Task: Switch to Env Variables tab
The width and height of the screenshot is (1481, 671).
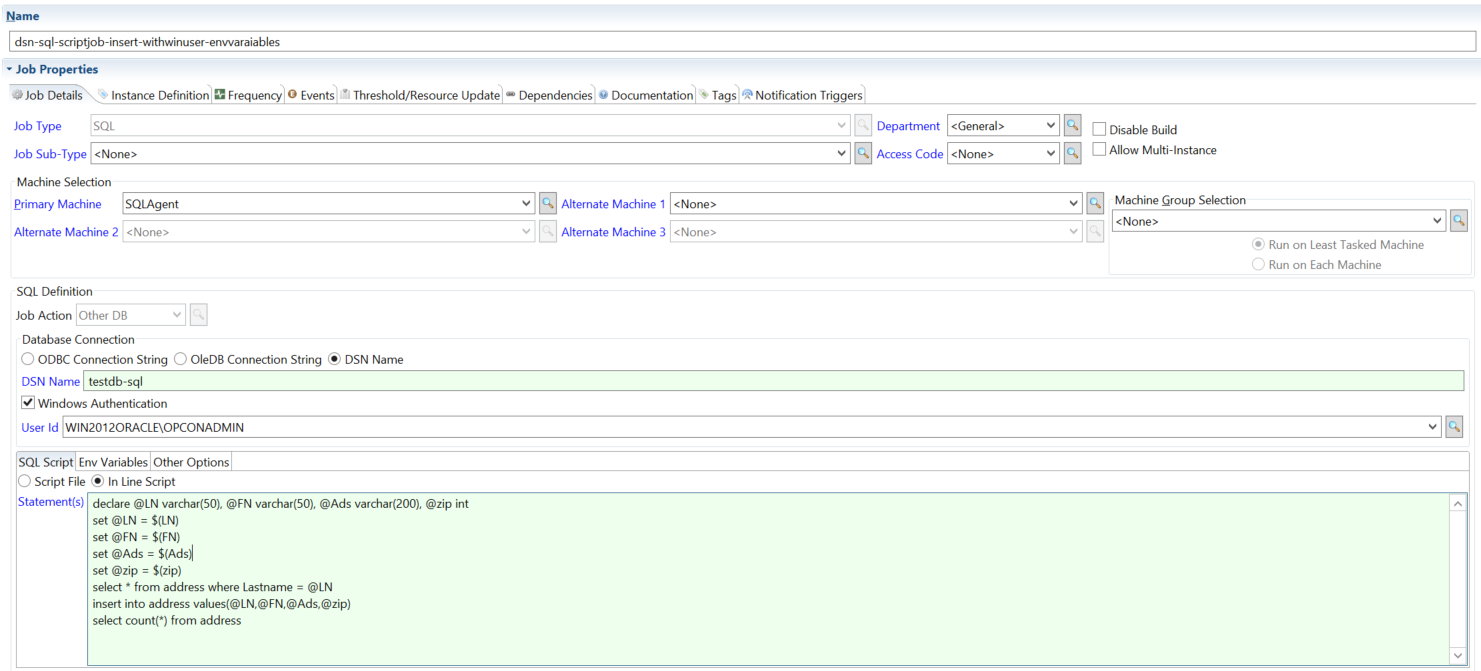Action: pyautogui.click(x=113, y=462)
